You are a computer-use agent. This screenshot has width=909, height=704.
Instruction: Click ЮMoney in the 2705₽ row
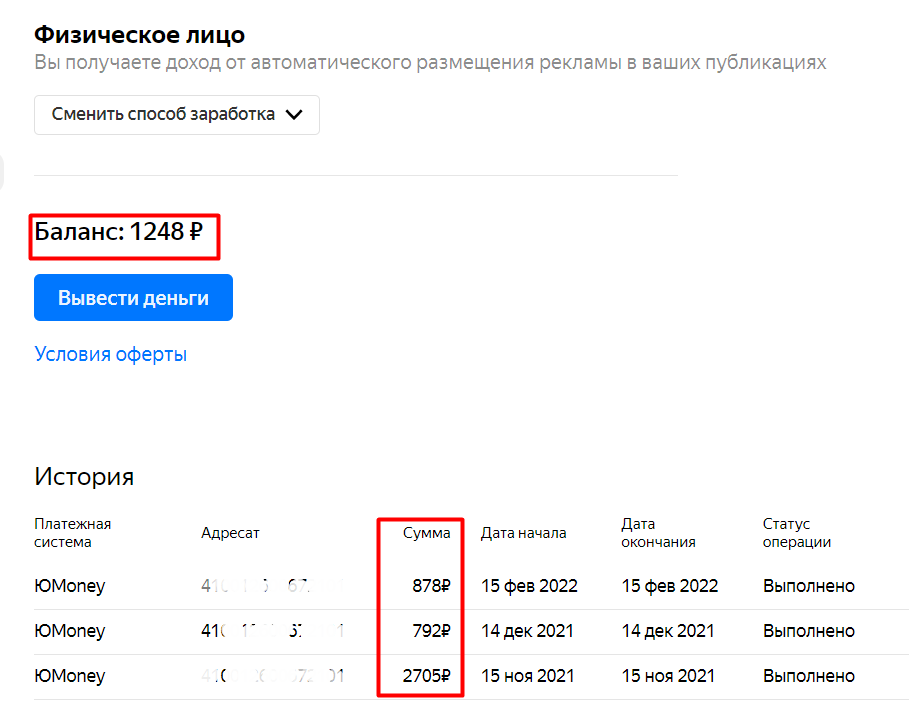(70, 676)
